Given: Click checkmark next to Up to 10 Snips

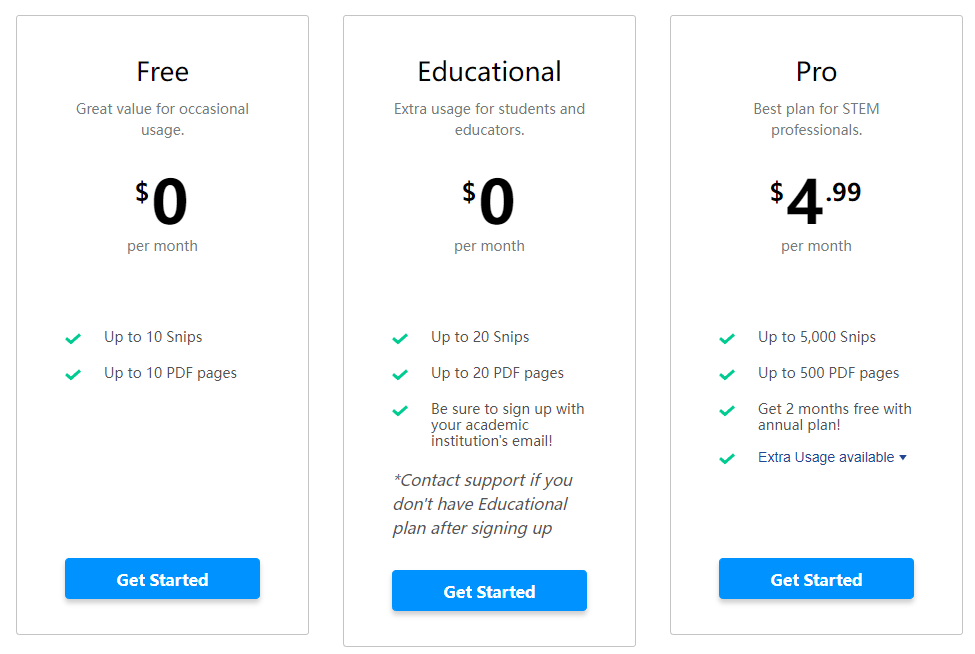Looking at the screenshot, I should coord(73,339).
